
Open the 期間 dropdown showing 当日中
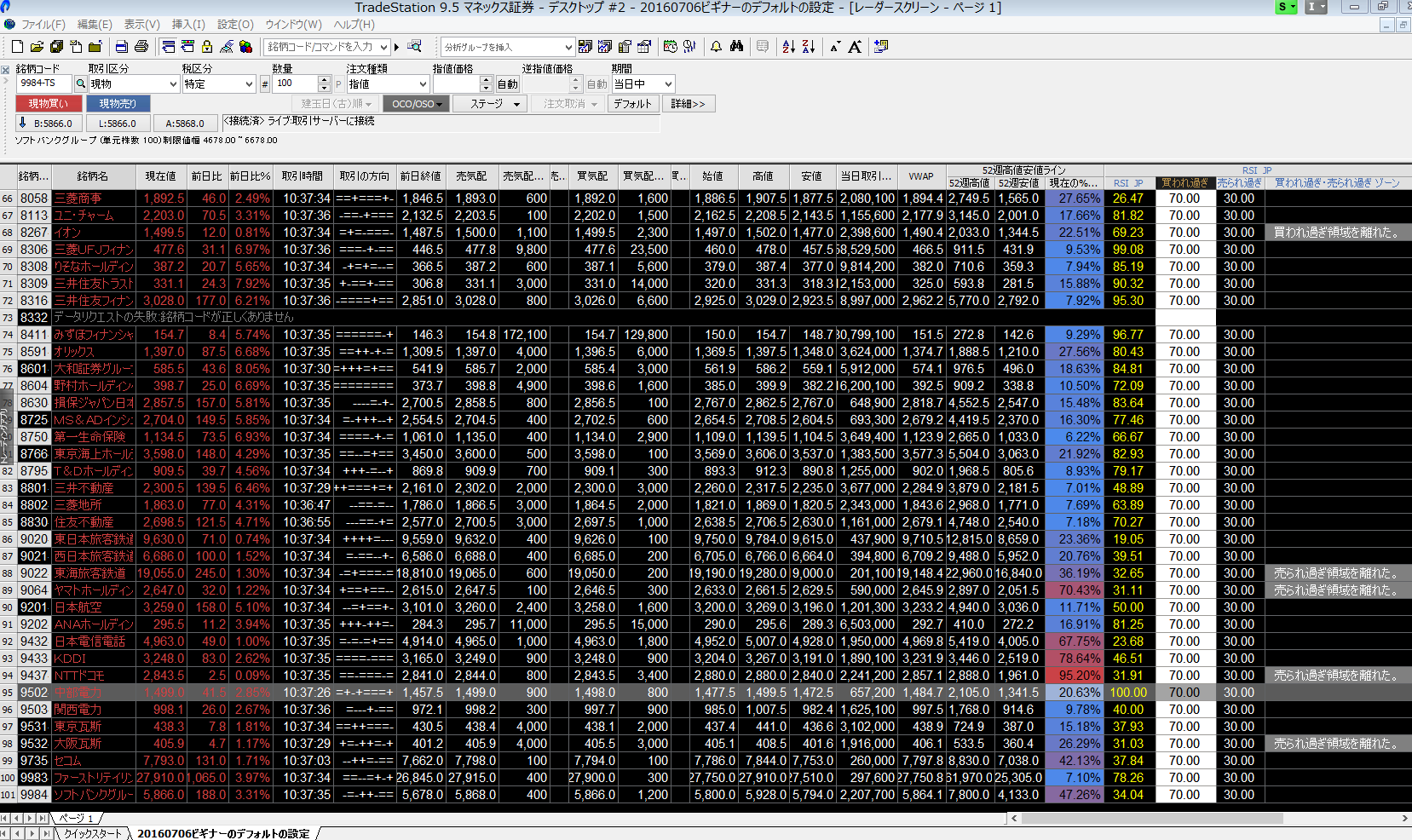pyautogui.click(x=643, y=83)
